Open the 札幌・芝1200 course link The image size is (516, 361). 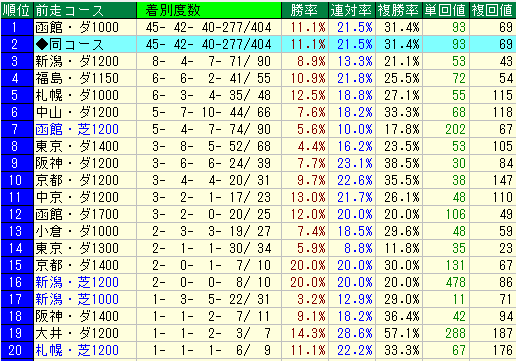tap(77, 350)
